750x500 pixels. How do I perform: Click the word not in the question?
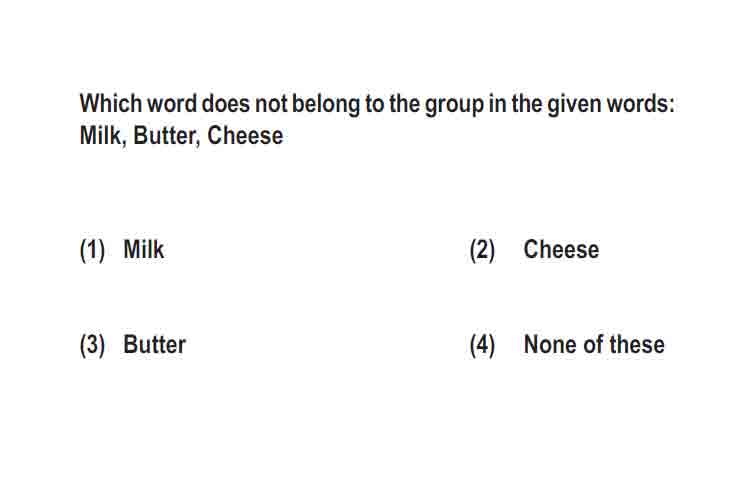pos(271,104)
